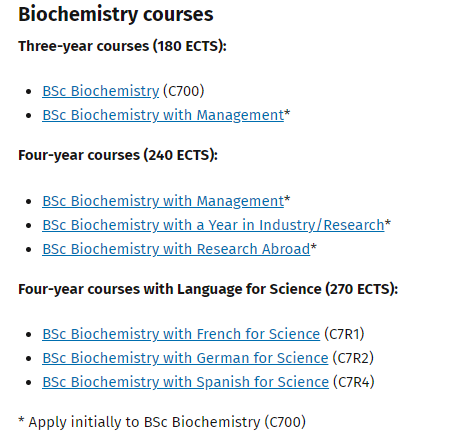Click the (C7R2) course code text
The width and height of the screenshot is (458, 445).
(353, 358)
